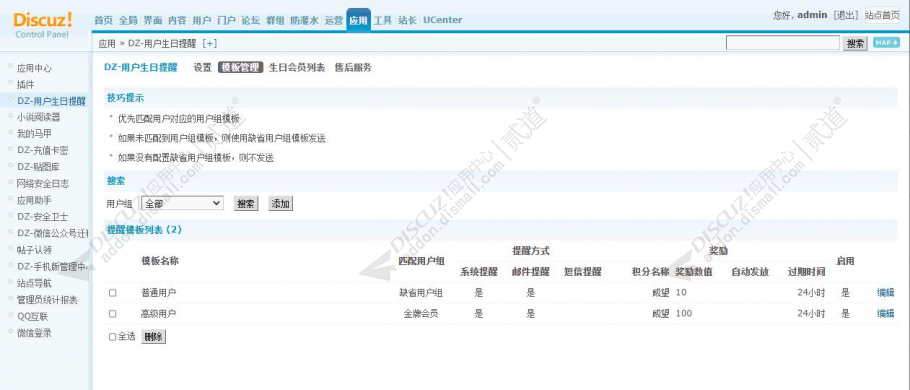Switch to the 模板管理 tab
The image size is (910, 390).
(x=240, y=67)
